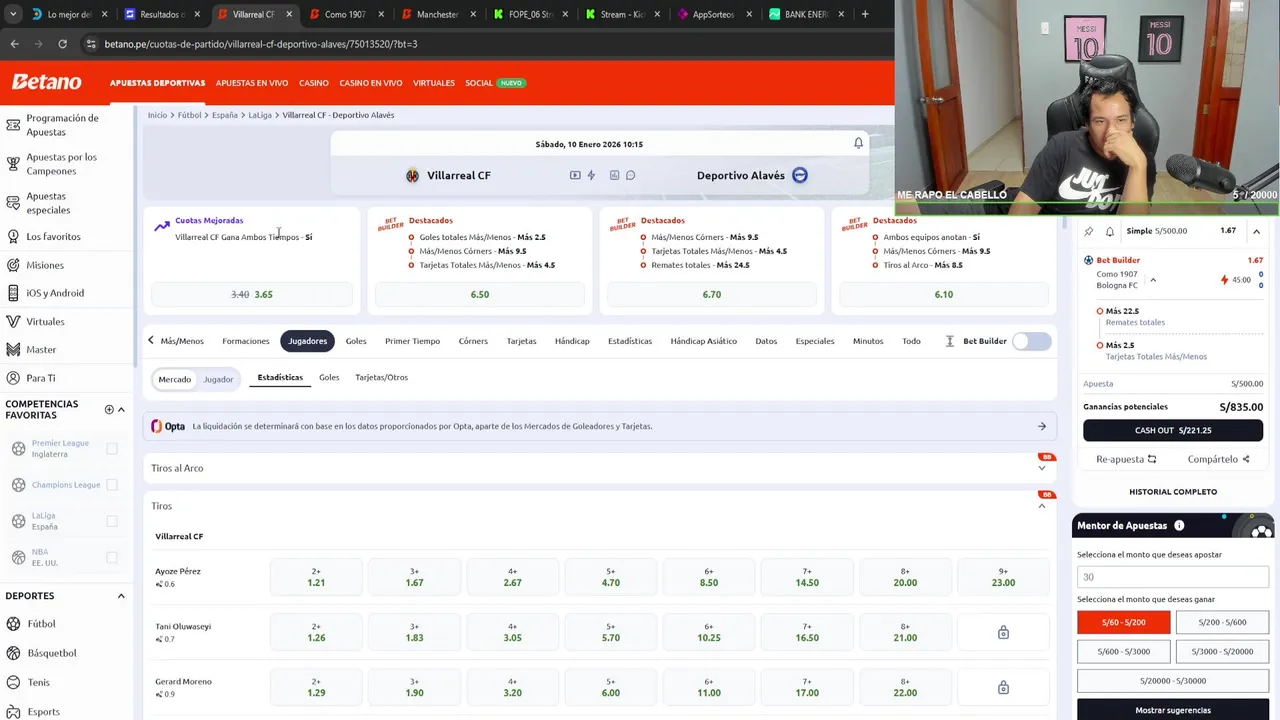1280x720 pixels.
Task: Open the Hándicap Asiático tab
Action: pyautogui.click(x=703, y=341)
